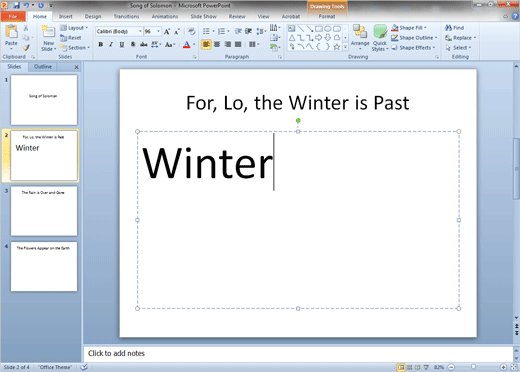Run spell check from status bar icon
Screen dimensions: 520x372
point(84,367)
